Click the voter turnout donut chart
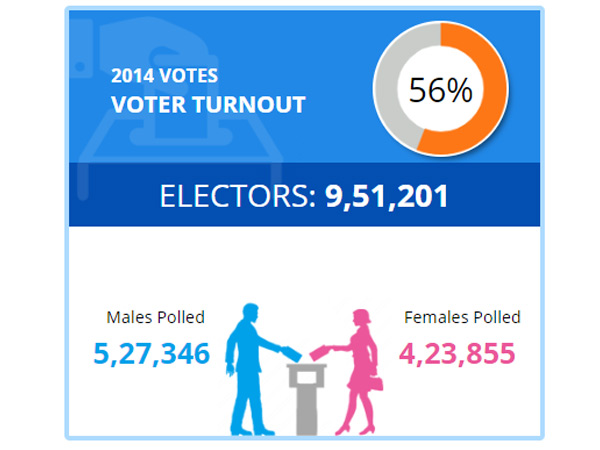600x450 pixels. [440, 90]
